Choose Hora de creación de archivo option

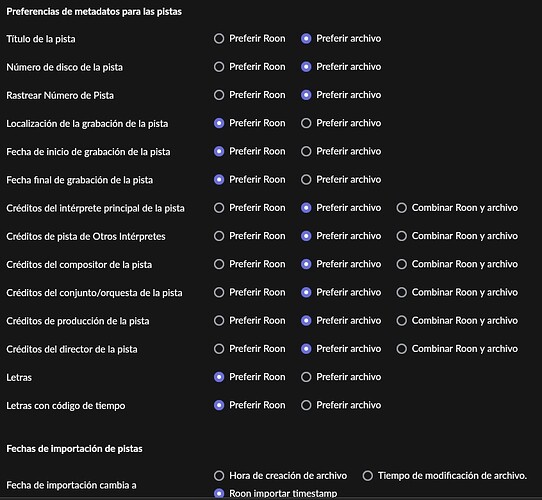[x=219, y=475]
